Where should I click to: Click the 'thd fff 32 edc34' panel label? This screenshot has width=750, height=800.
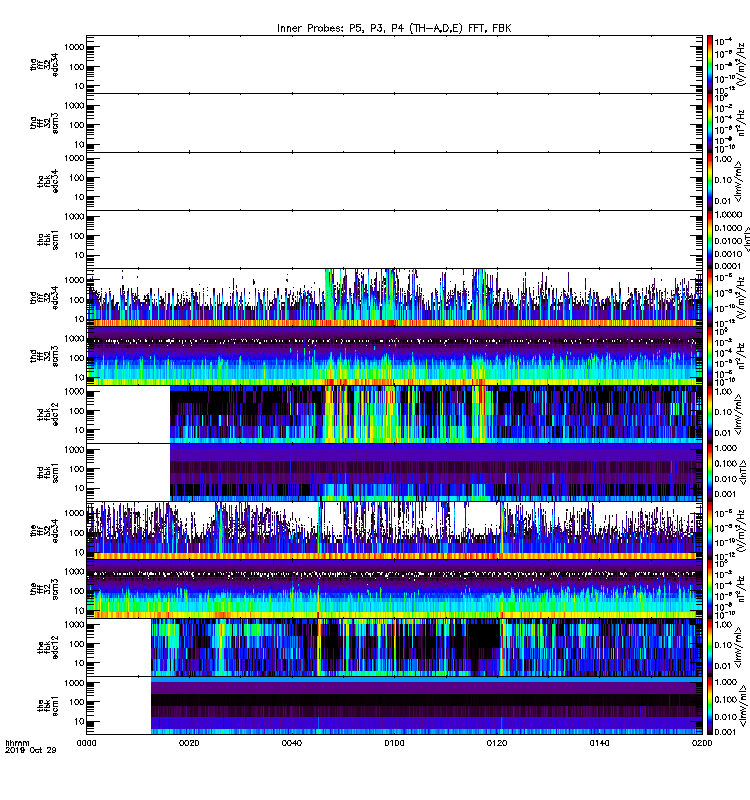44,297
